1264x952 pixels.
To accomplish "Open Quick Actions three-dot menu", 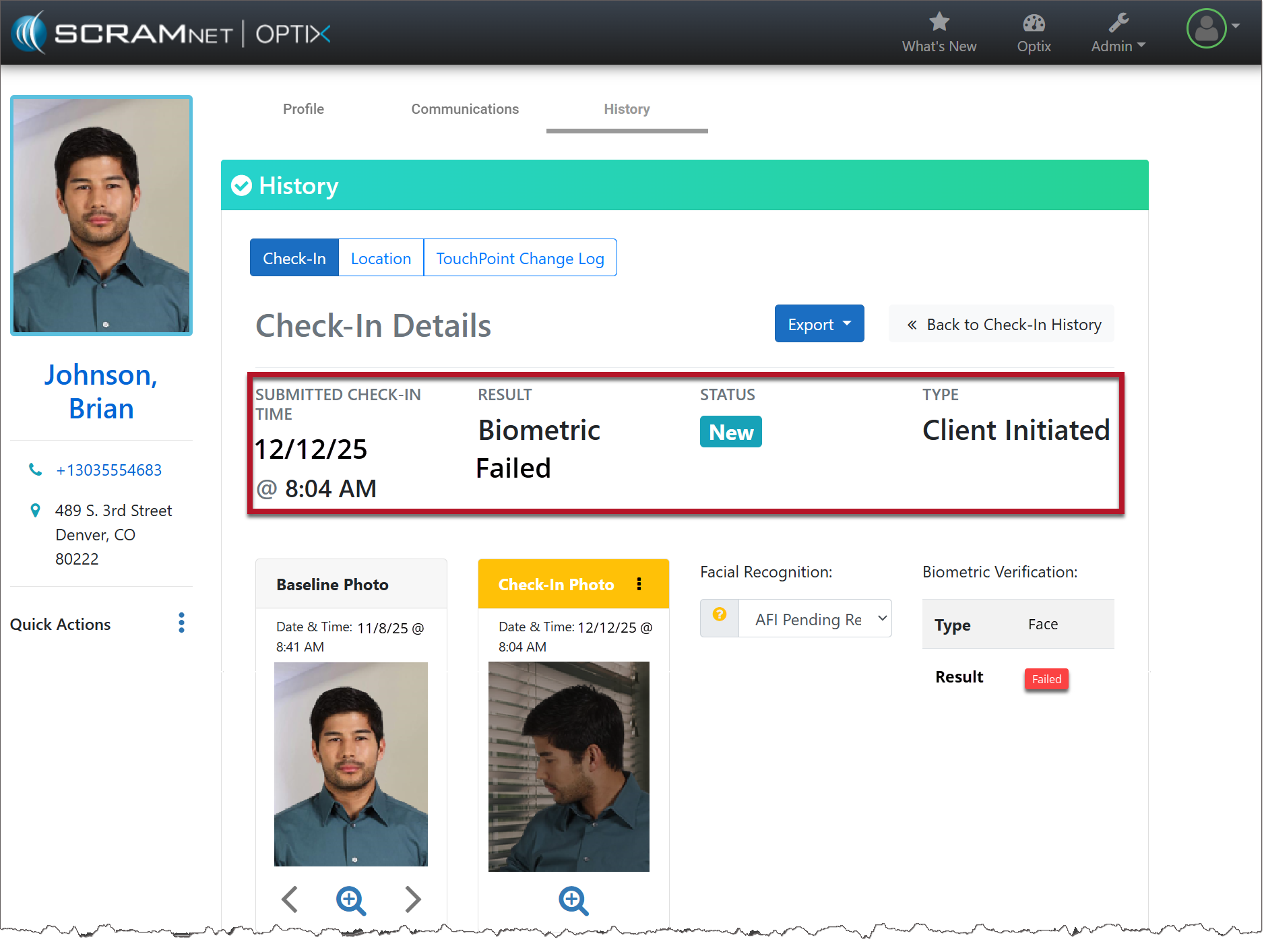I will point(181,623).
